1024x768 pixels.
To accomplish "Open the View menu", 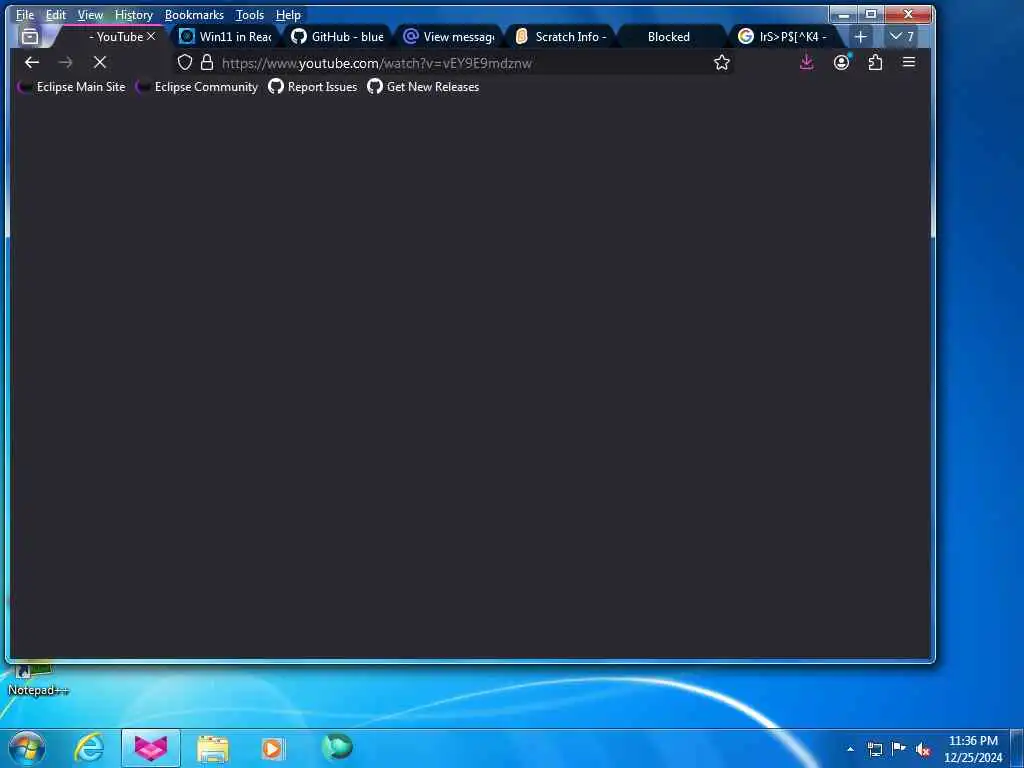I will [x=90, y=15].
